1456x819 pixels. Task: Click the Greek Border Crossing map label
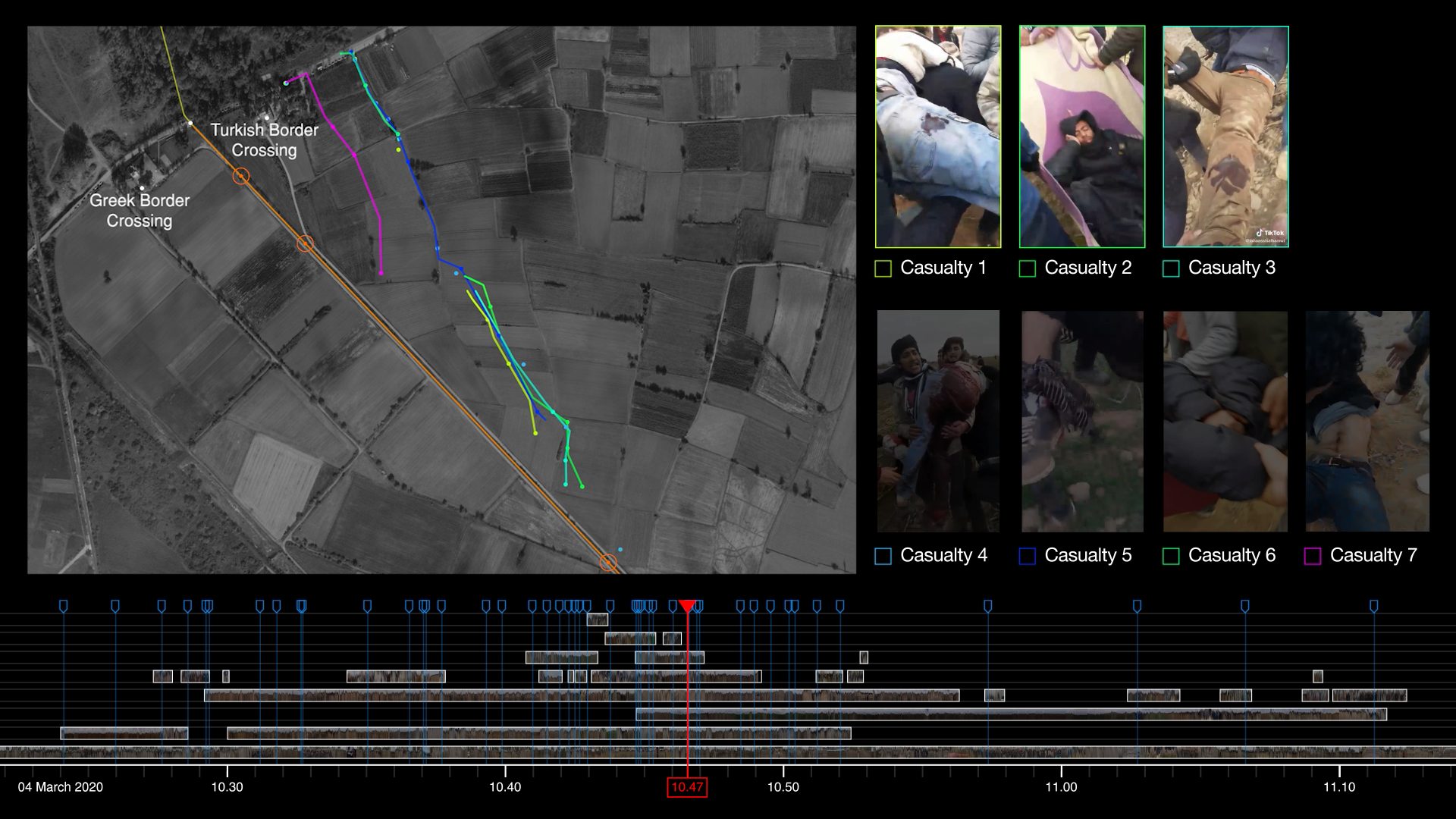[x=140, y=210]
